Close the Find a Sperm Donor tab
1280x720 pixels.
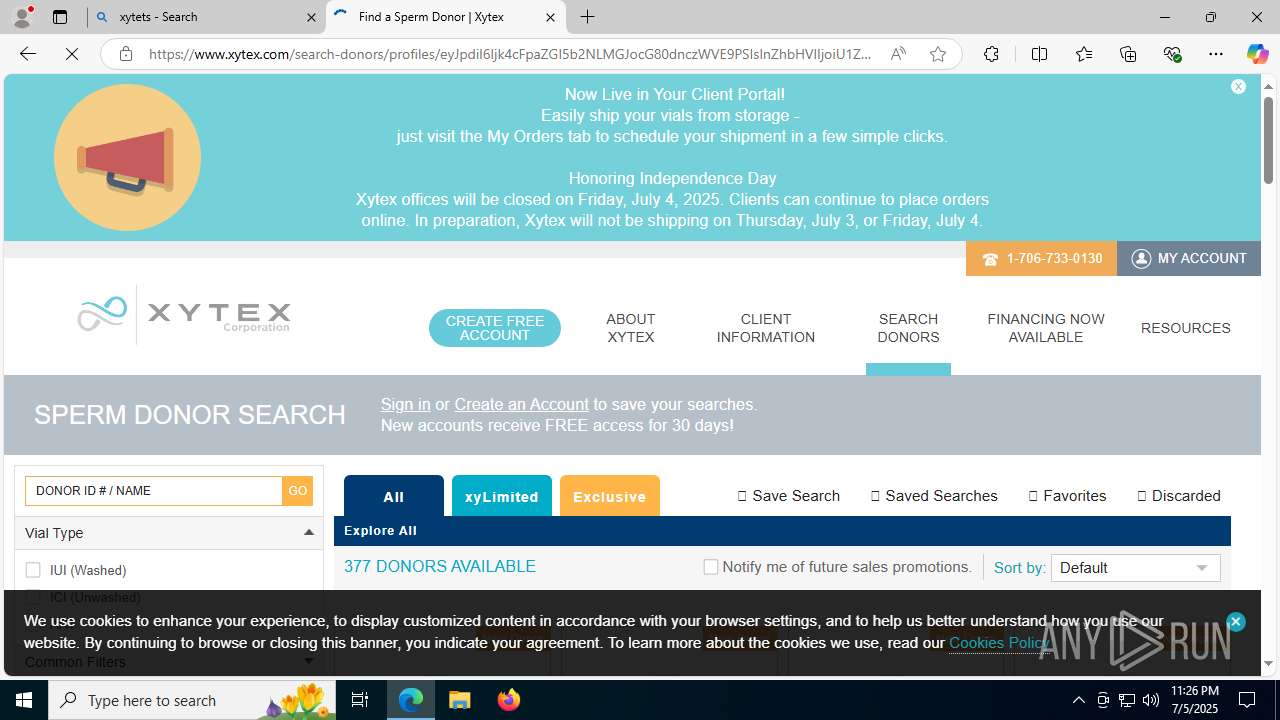click(550, 17)
